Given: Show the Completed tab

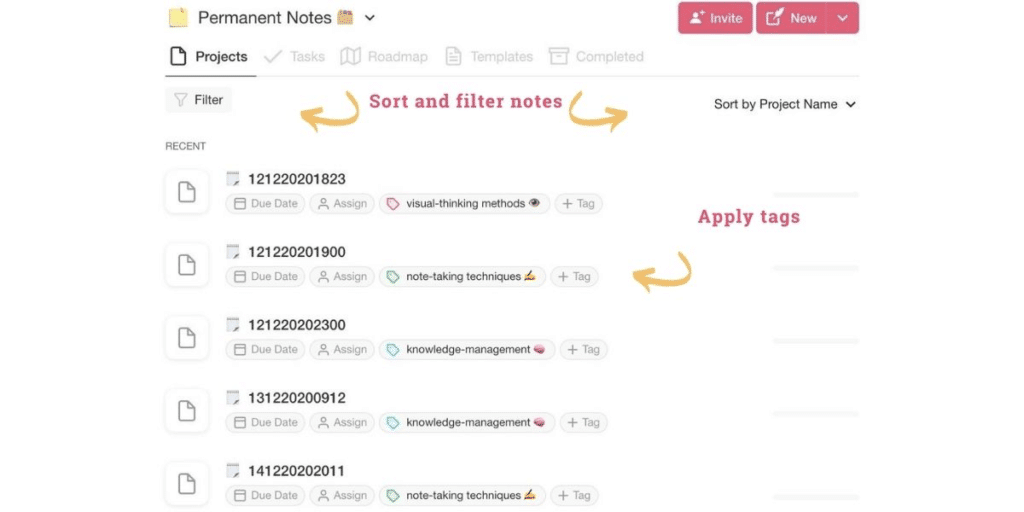Looking at the screenshot, I should click(596, 57).
